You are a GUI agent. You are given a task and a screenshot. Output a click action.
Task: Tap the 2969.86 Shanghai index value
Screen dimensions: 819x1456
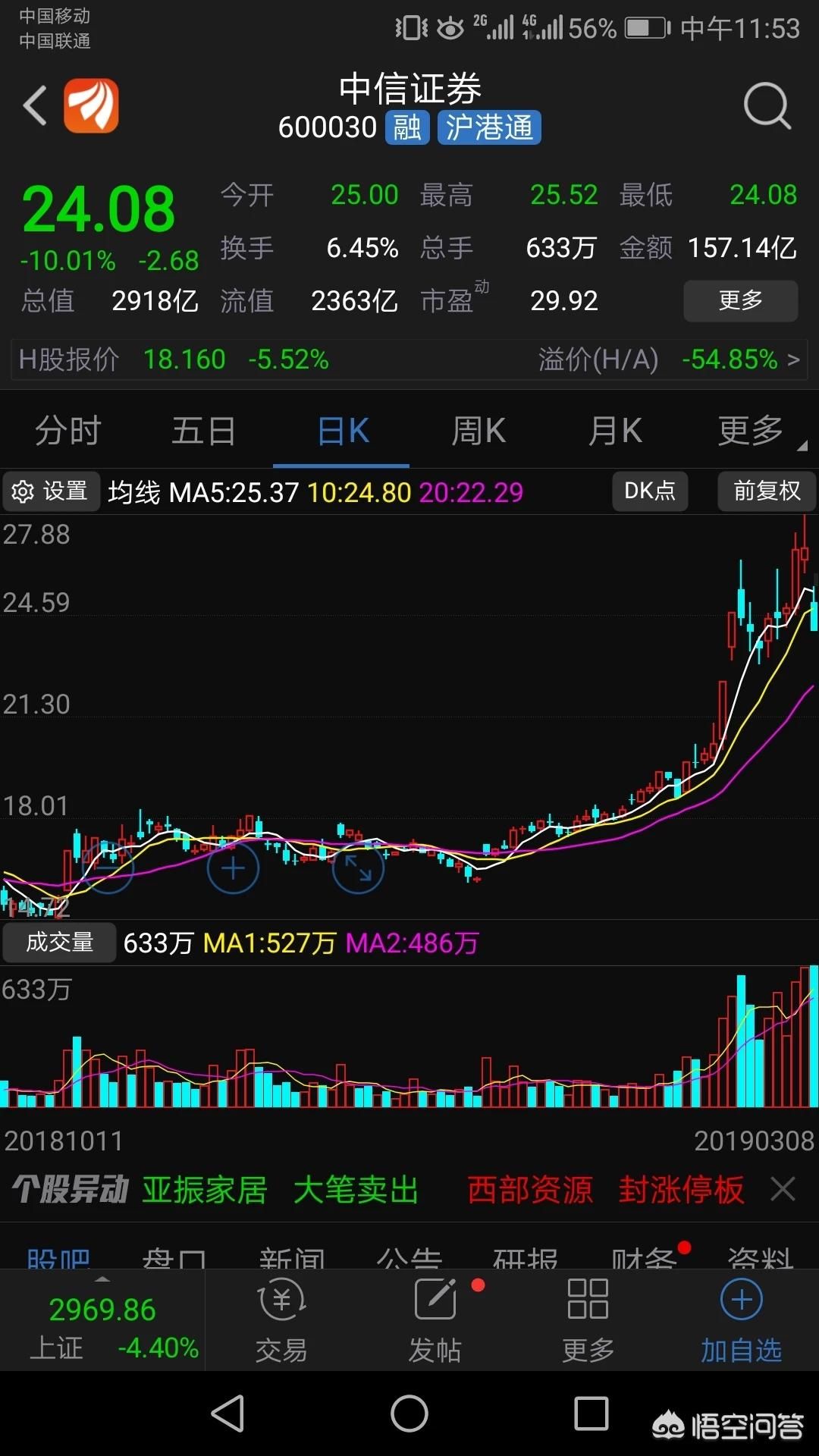tap(102, 1310)
